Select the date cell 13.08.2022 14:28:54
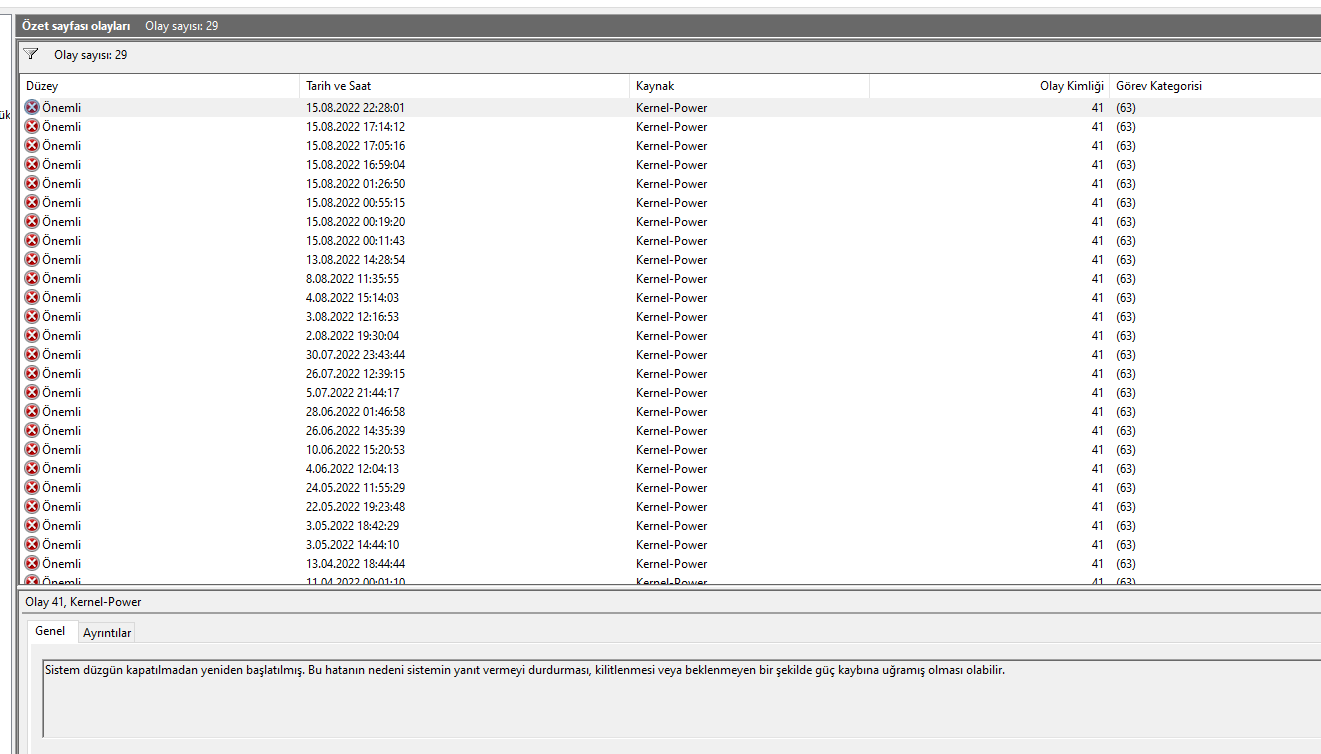This screenshot has height=754, width=1321. [355, 259]
